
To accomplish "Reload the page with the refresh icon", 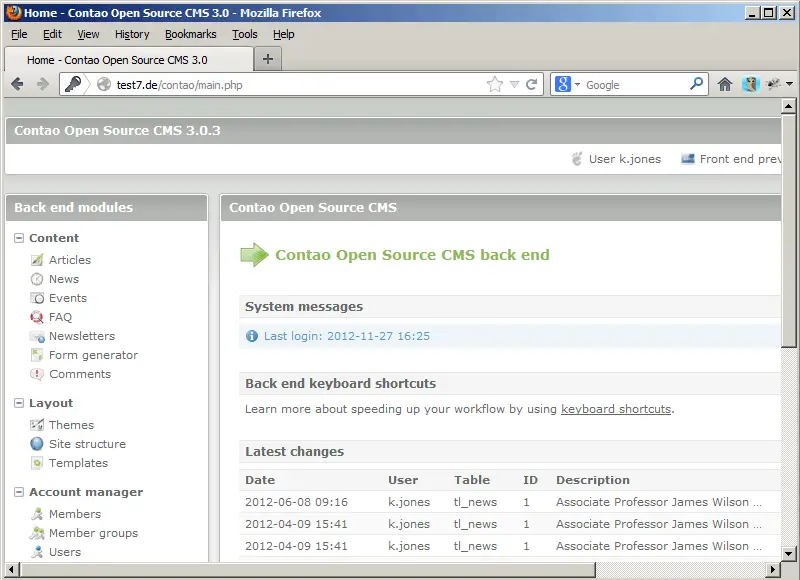I will click(x=532, y=84).
